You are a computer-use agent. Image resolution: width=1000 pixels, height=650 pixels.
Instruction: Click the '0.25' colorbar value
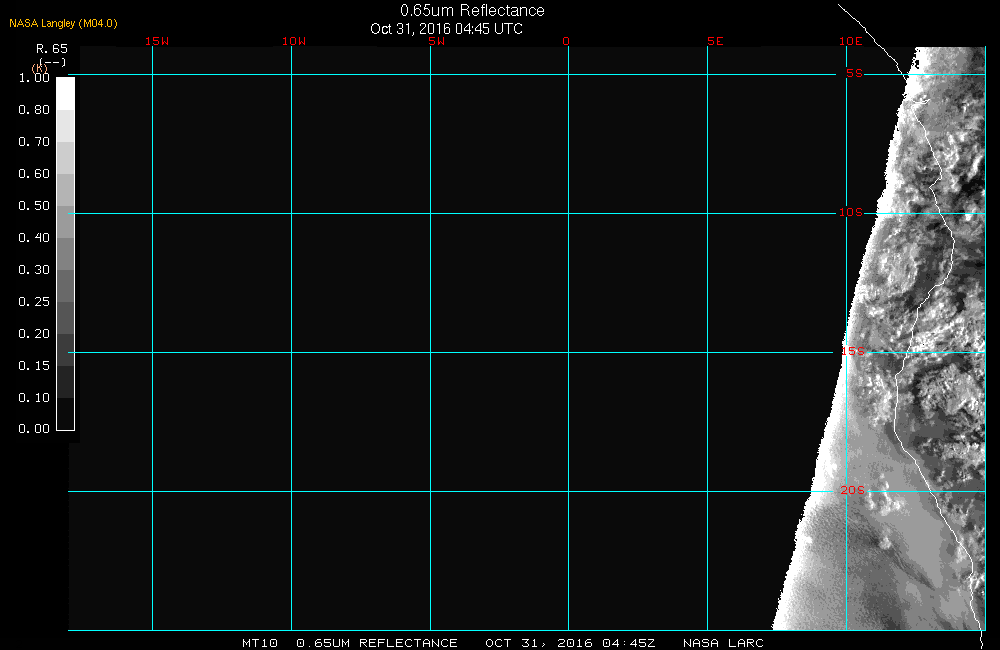(34, 301)
